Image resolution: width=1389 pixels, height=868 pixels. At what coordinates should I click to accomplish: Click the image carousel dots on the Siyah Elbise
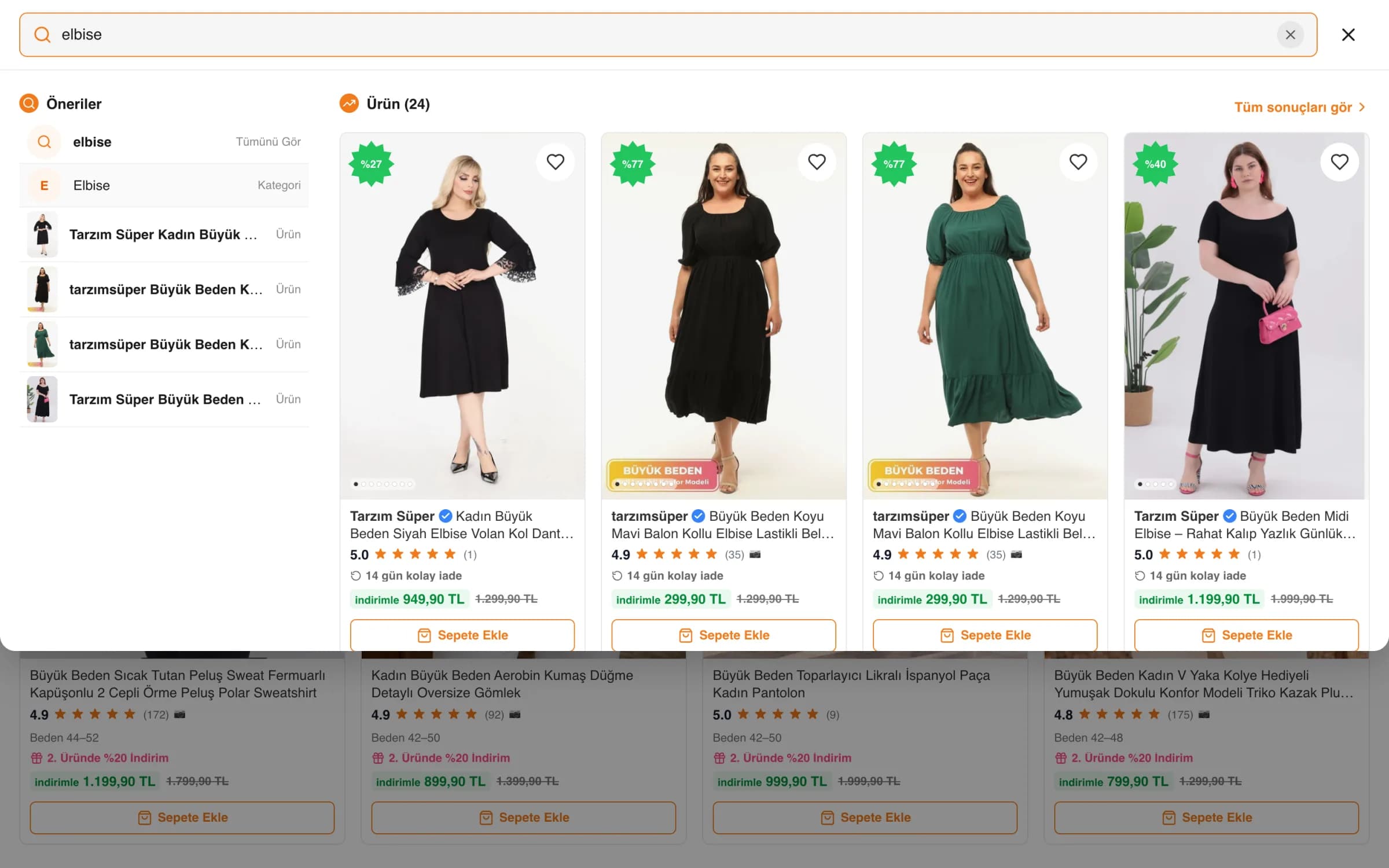(x=383, y=484)
